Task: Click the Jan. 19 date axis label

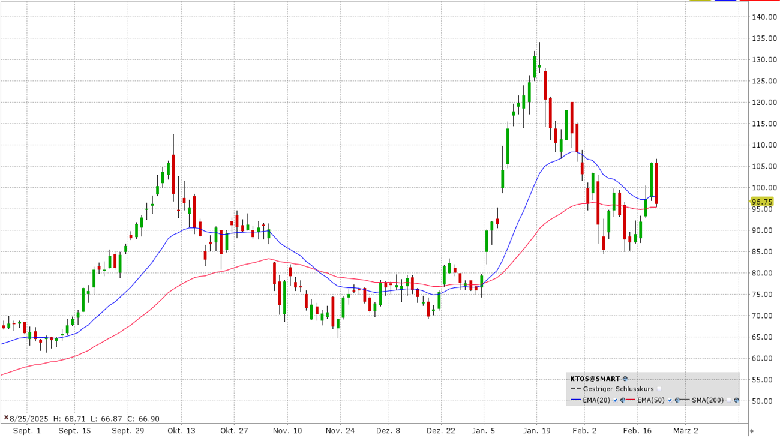Action: click(x=537, y=431)
